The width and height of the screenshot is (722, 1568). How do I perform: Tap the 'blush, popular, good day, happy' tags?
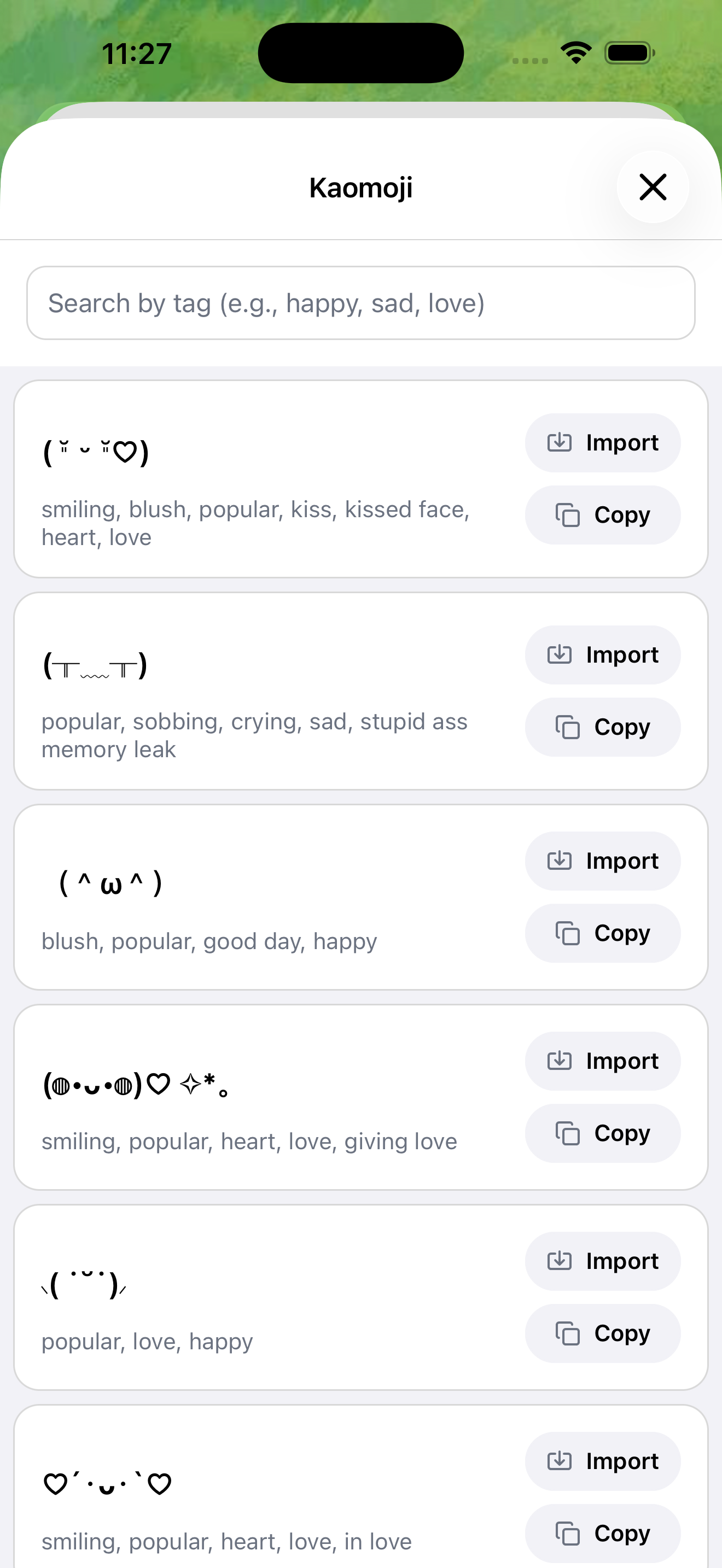tap(209, 941)
